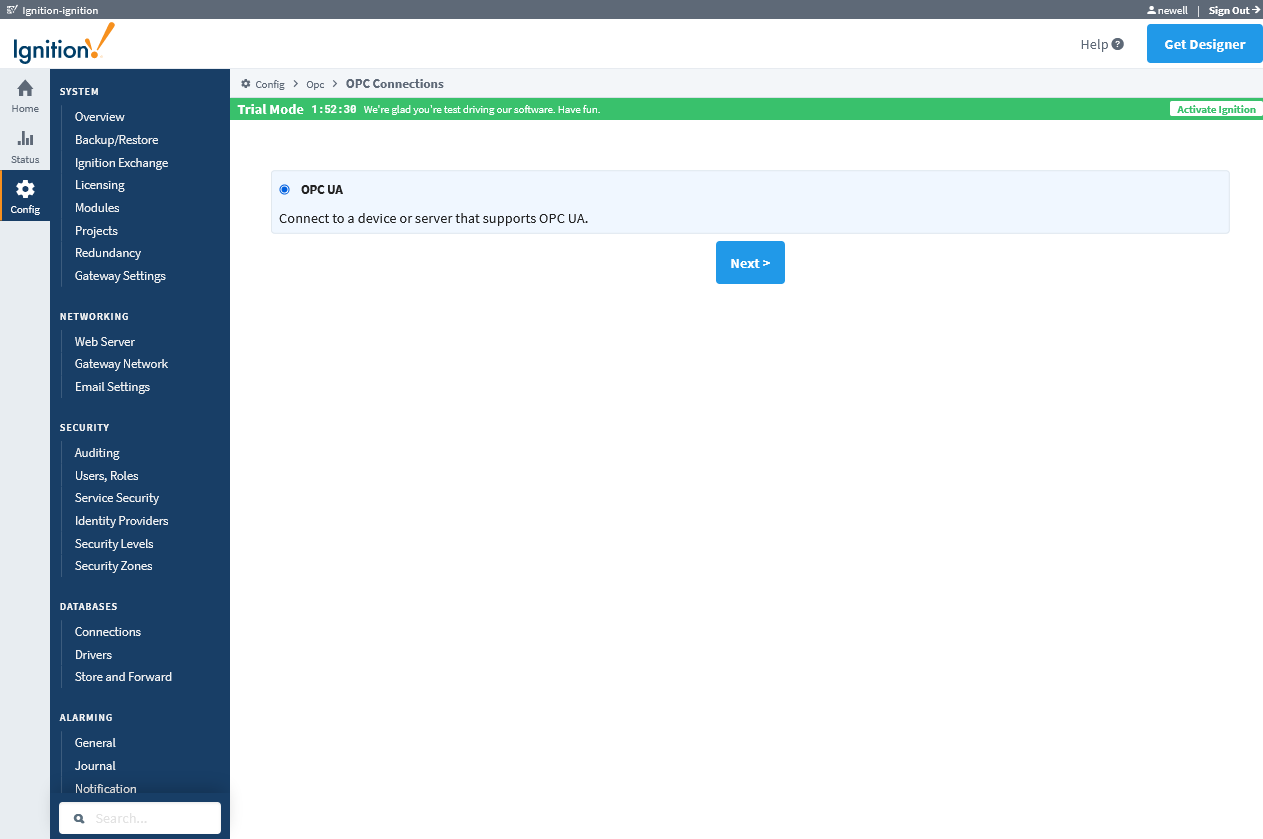The image size is (1263, 839).
Task: Select the Config gear icon
Action: click(25, 189)
